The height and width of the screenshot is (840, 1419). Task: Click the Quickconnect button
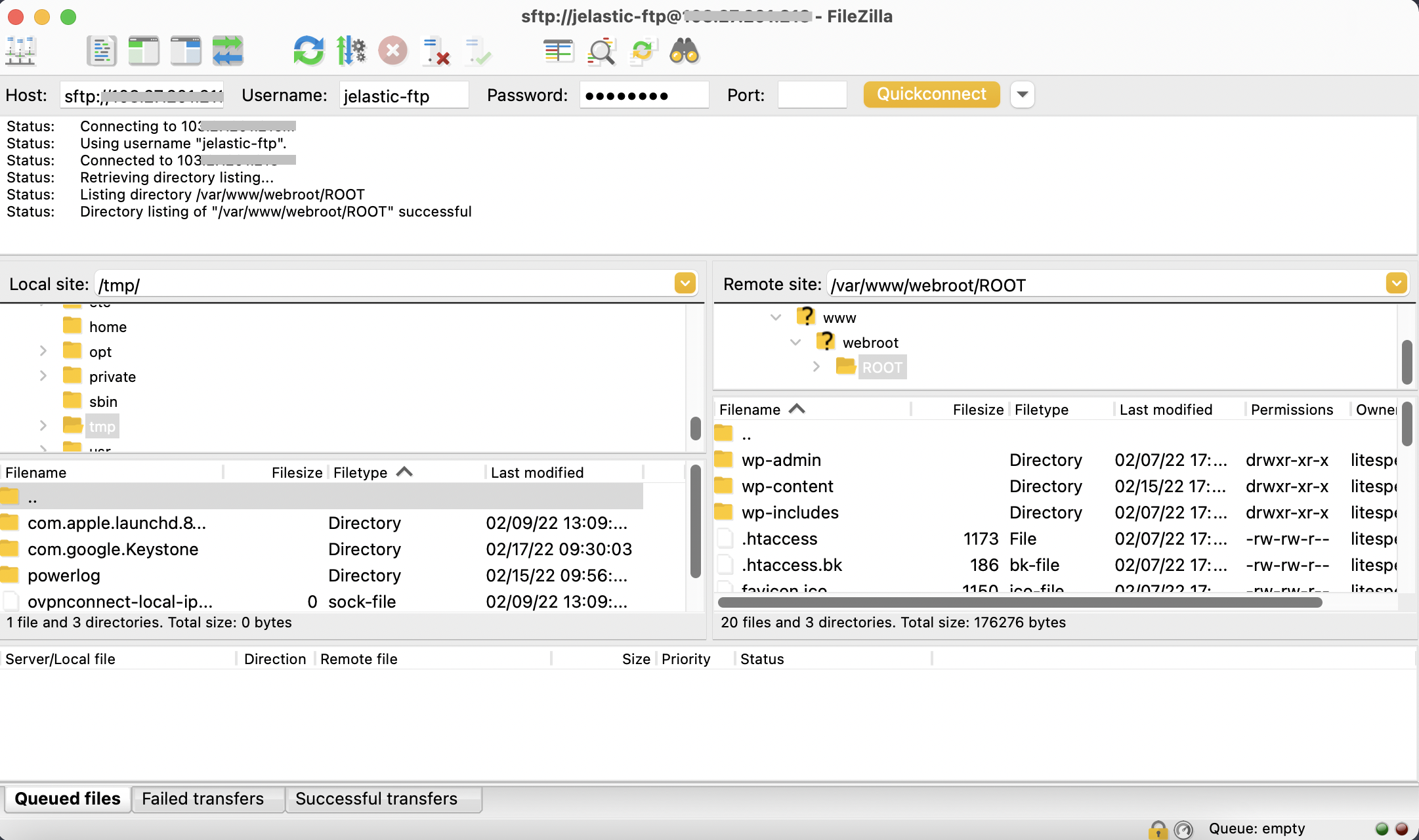coord(931,94)
